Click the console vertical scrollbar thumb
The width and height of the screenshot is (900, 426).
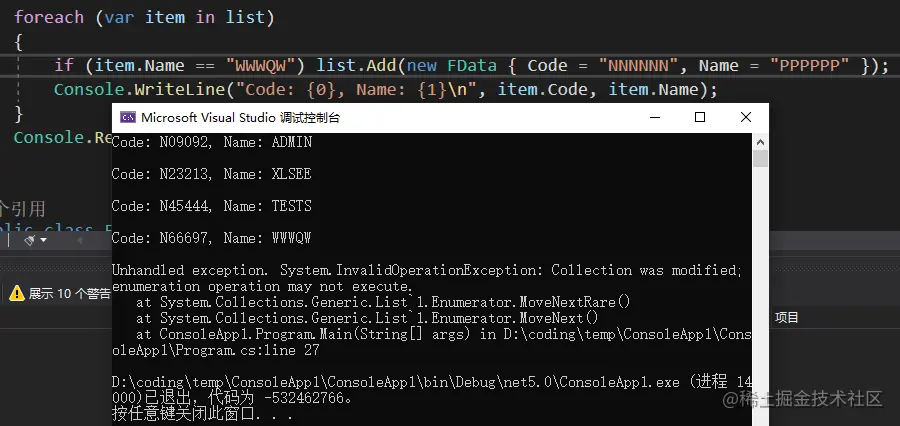761,158
